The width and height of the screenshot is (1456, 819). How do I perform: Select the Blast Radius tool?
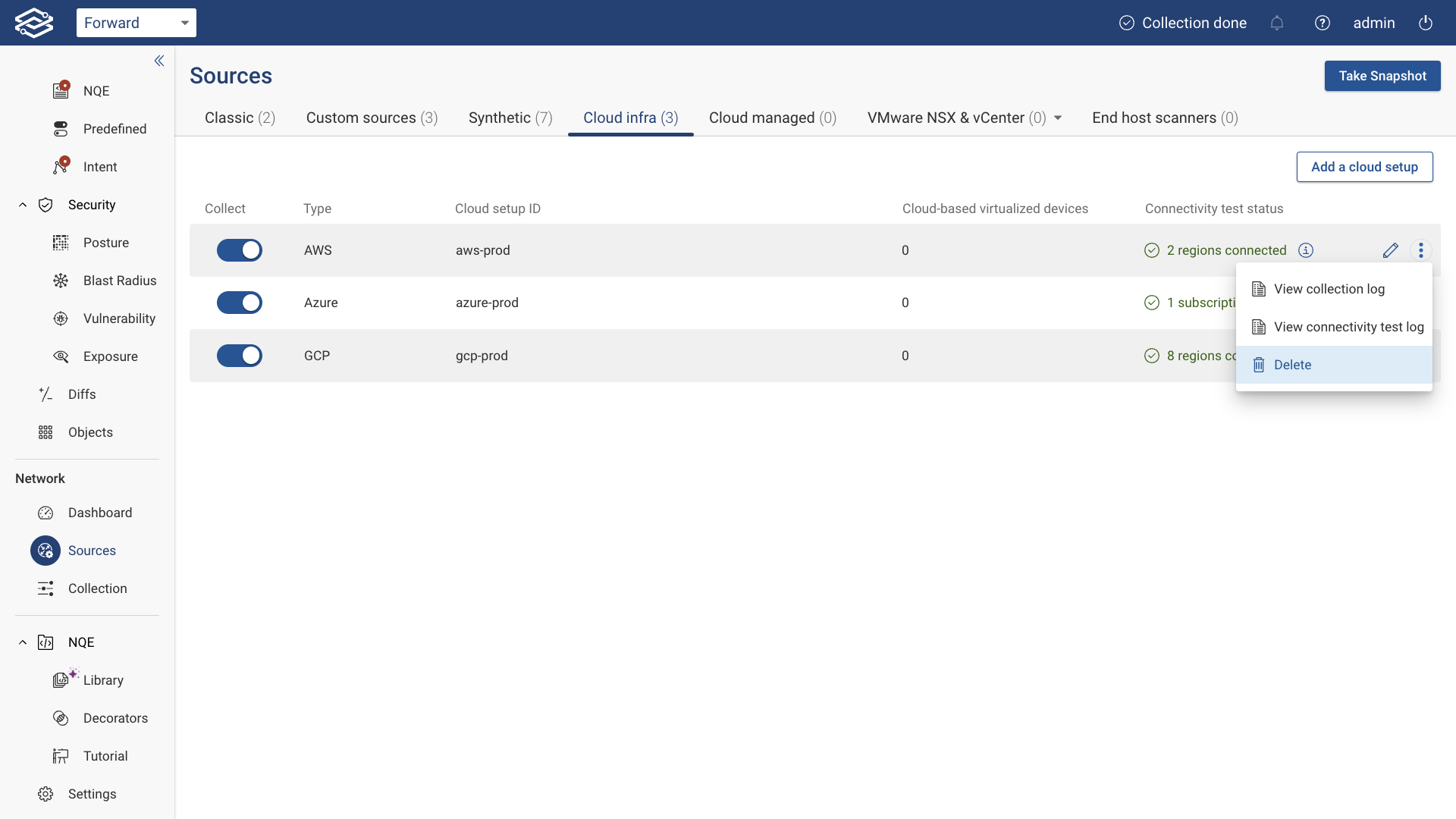click(x=61, y=281)
